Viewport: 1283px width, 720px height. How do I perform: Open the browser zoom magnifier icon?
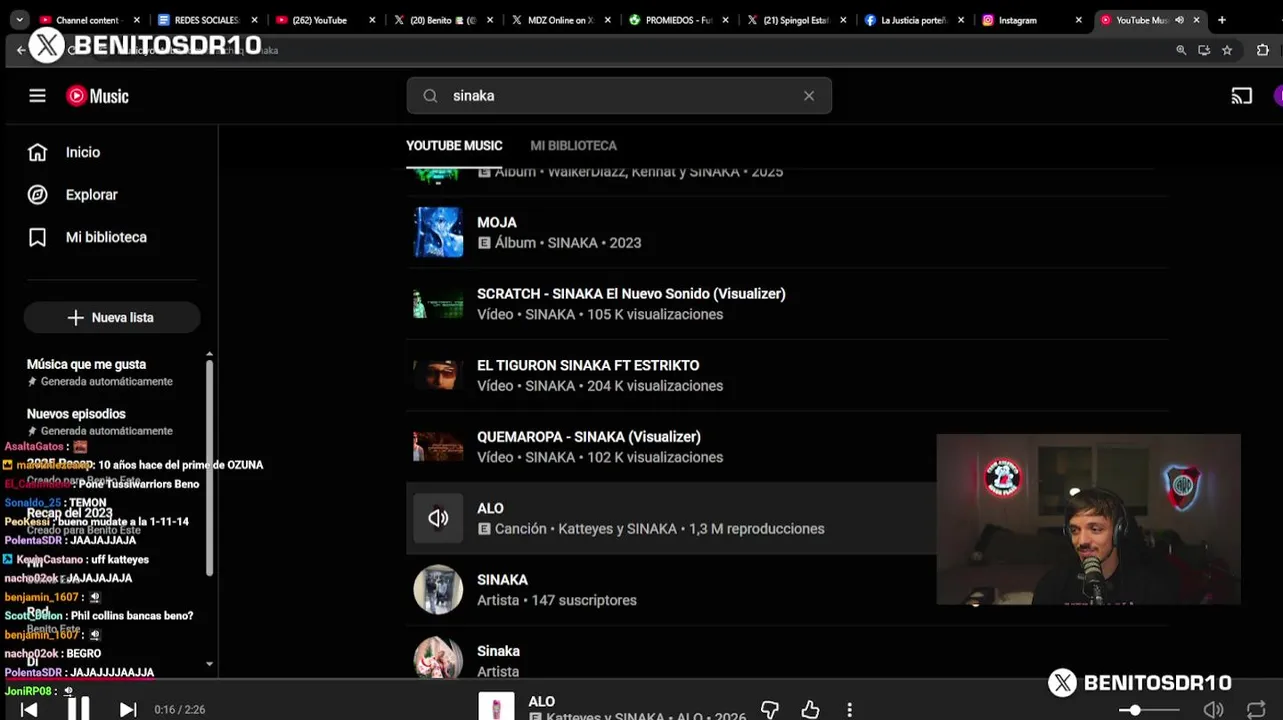1181,50
